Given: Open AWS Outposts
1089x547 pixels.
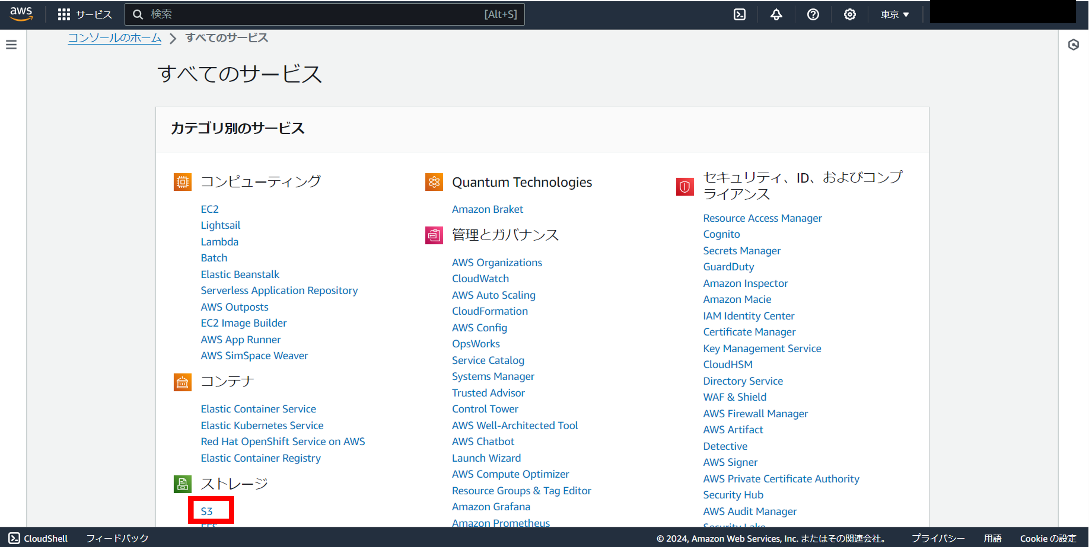Looking at the screenshot, I should [235, 307].
